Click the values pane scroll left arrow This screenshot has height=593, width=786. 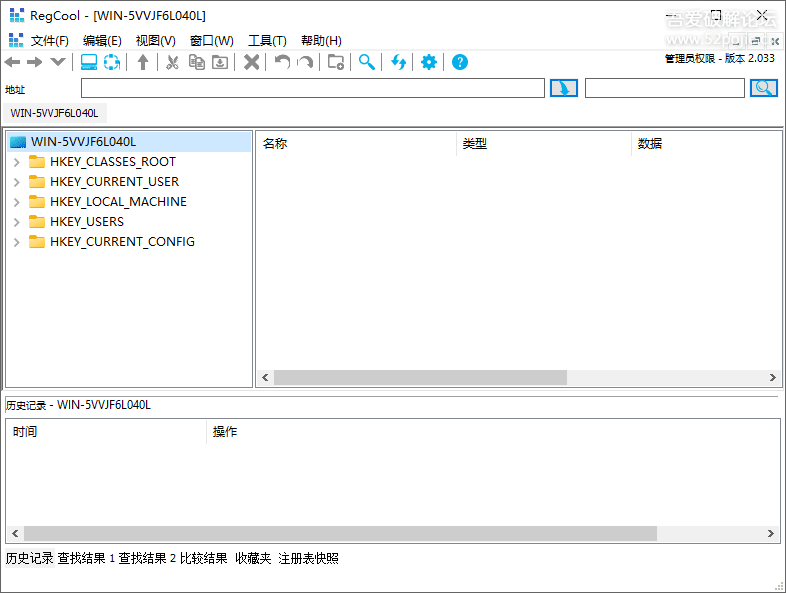pyautogui.click(x=265, y=377)
